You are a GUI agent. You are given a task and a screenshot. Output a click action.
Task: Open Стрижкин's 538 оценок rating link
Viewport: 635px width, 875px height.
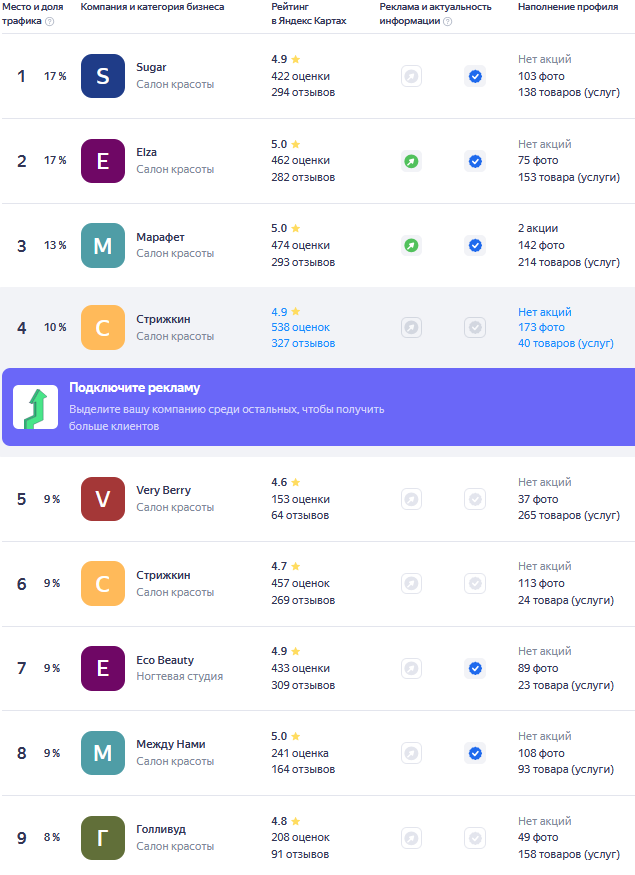point(300,328)
